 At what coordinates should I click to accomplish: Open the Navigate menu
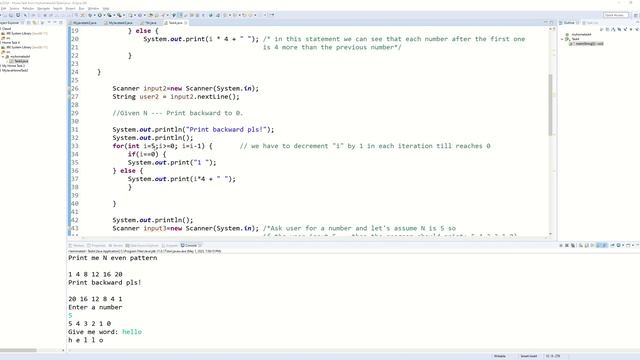tap(43, 8)
